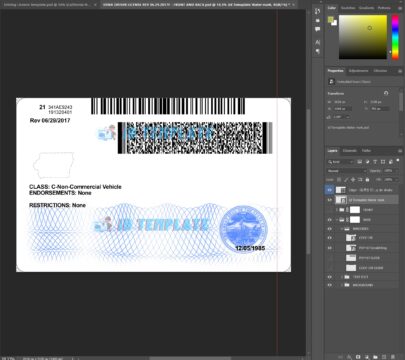Switch to the Channels tab

pos(350,151)
